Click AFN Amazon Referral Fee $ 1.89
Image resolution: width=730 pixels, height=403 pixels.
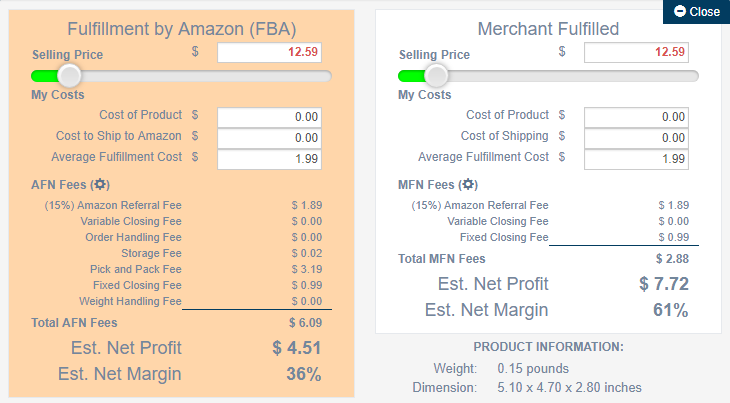point(307,205)
